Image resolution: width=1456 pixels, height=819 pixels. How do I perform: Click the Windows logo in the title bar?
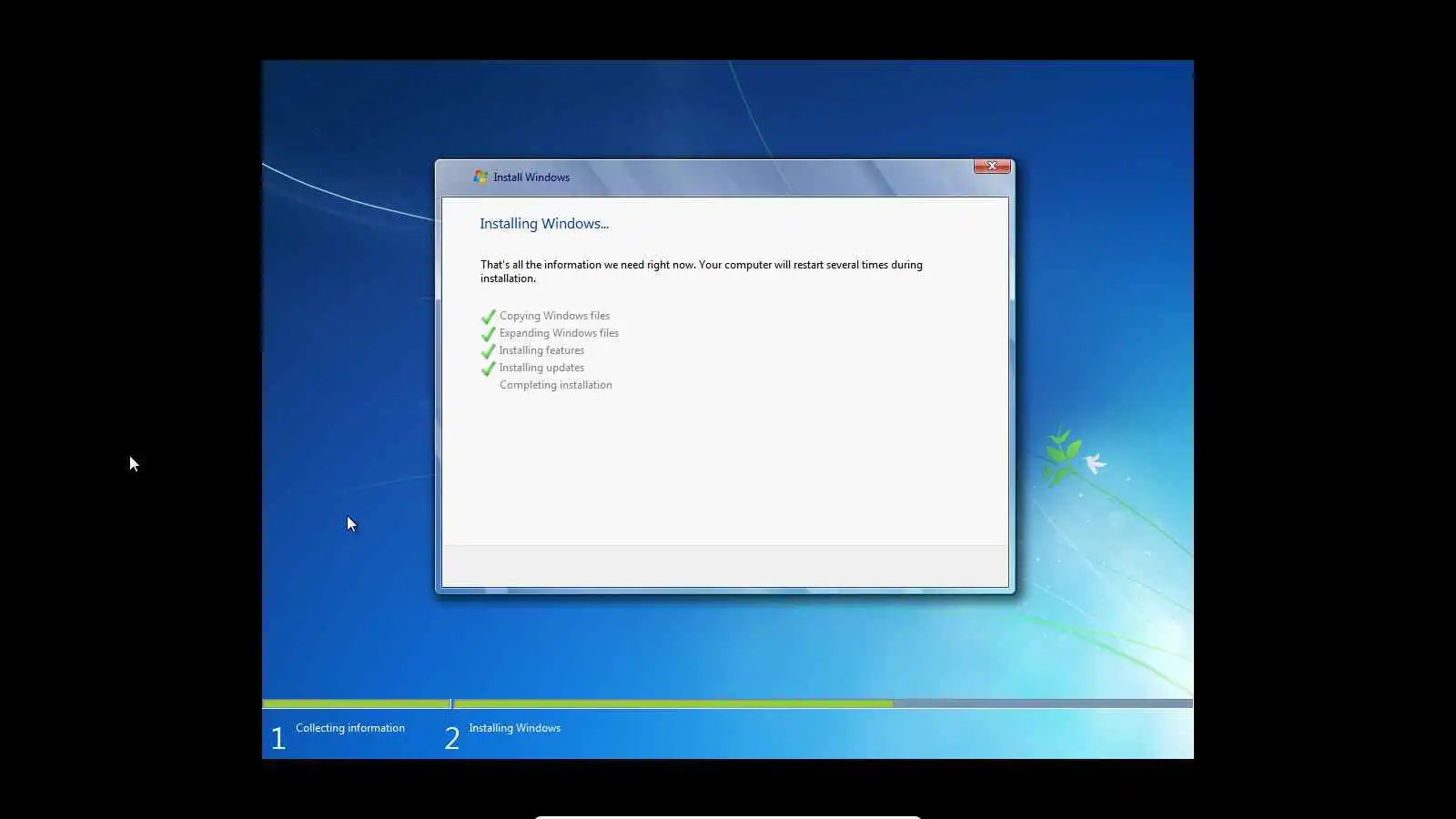(480, 177)
